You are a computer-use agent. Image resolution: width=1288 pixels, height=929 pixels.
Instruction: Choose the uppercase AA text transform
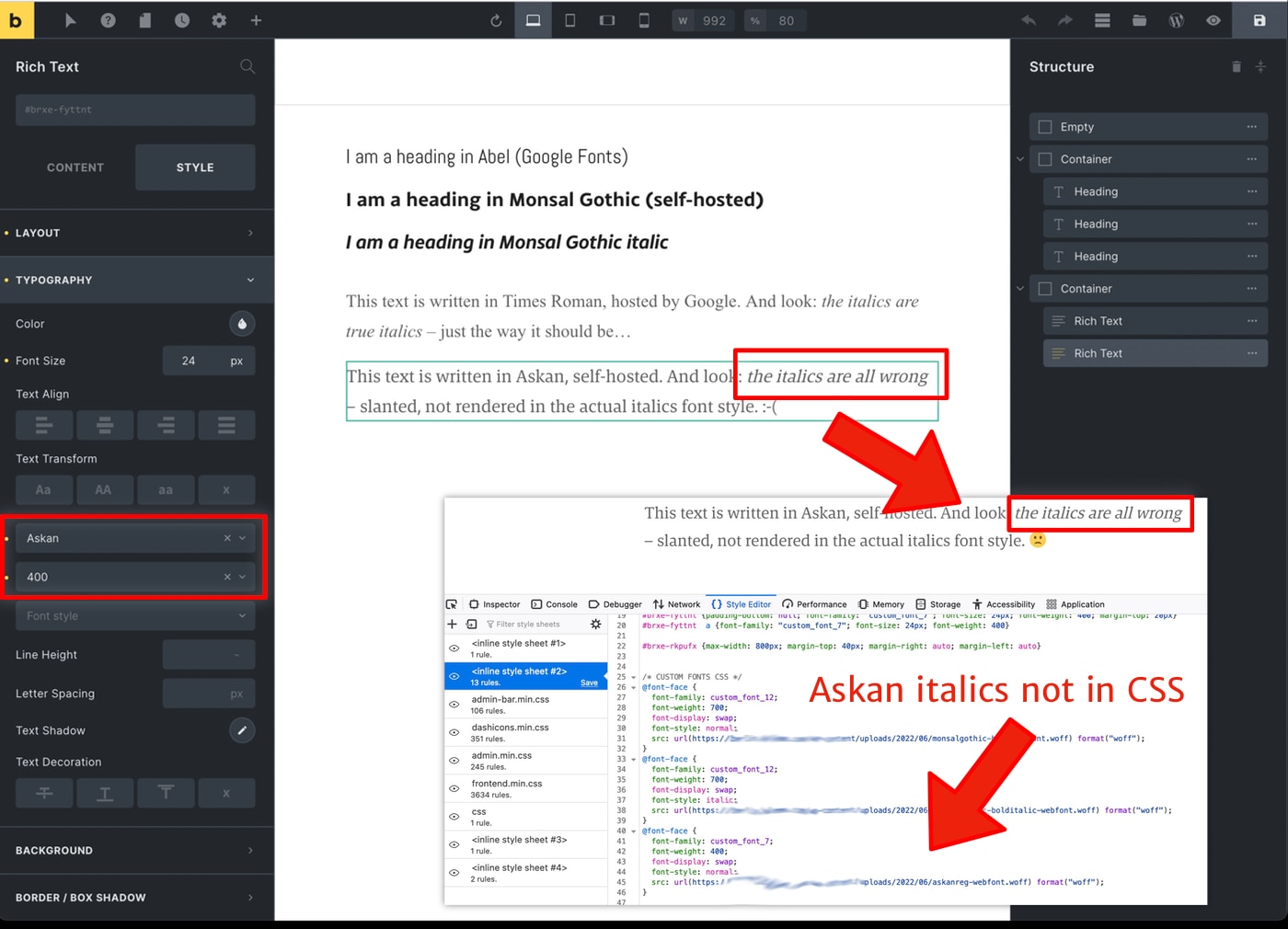pos(103,490)
